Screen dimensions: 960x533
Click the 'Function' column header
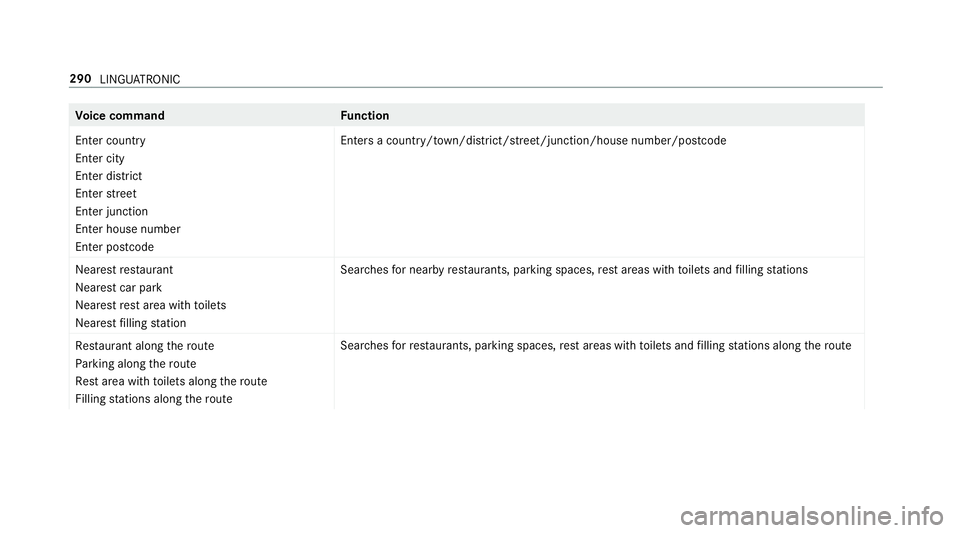365,116
